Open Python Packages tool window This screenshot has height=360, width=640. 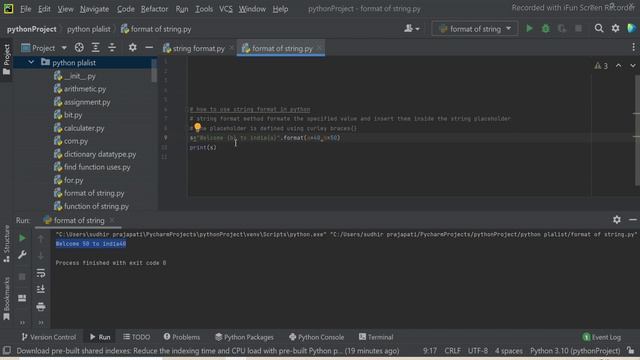[244, 337]
